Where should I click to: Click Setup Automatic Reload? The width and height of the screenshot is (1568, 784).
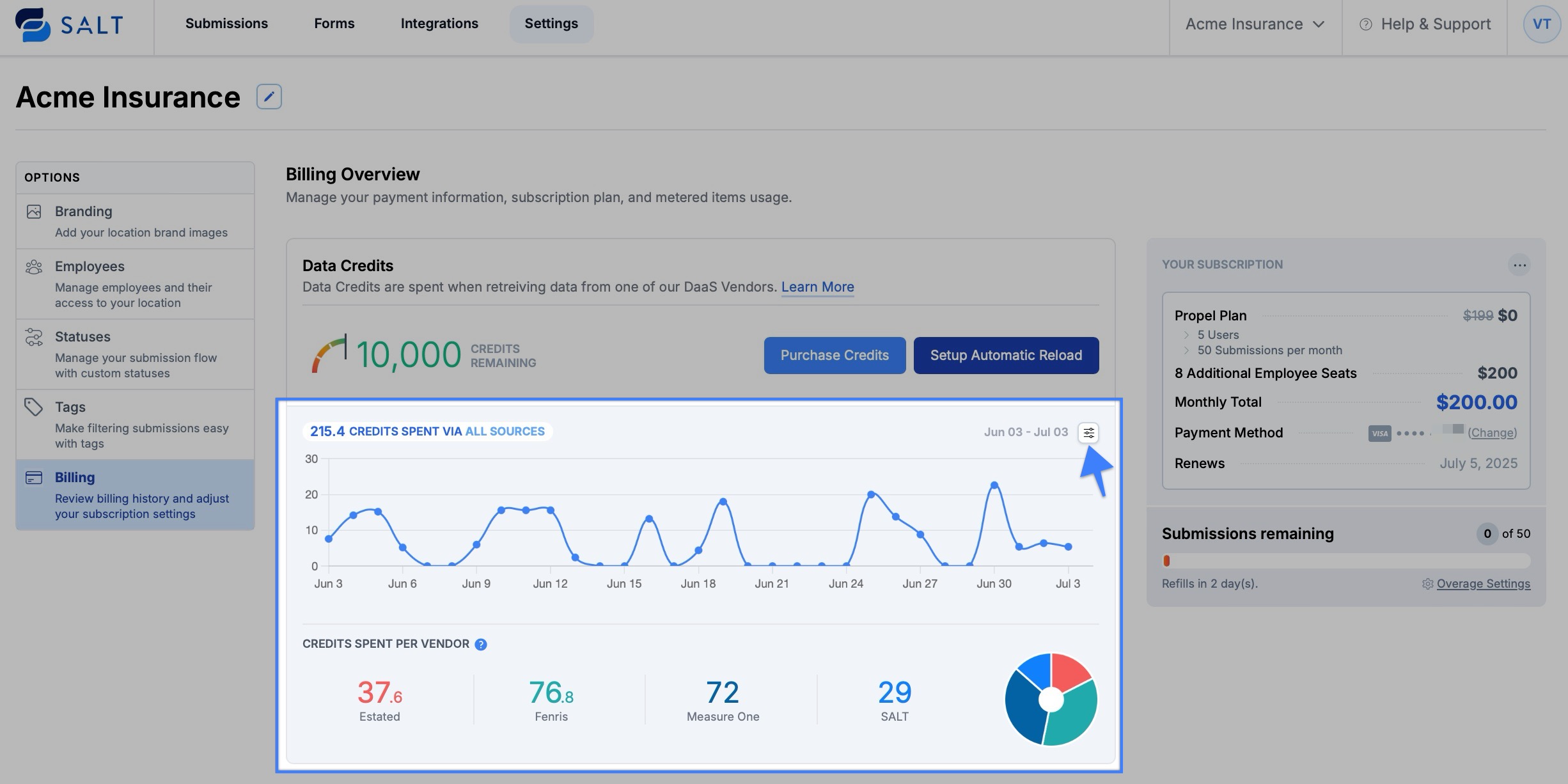[x=1006, y=356]
